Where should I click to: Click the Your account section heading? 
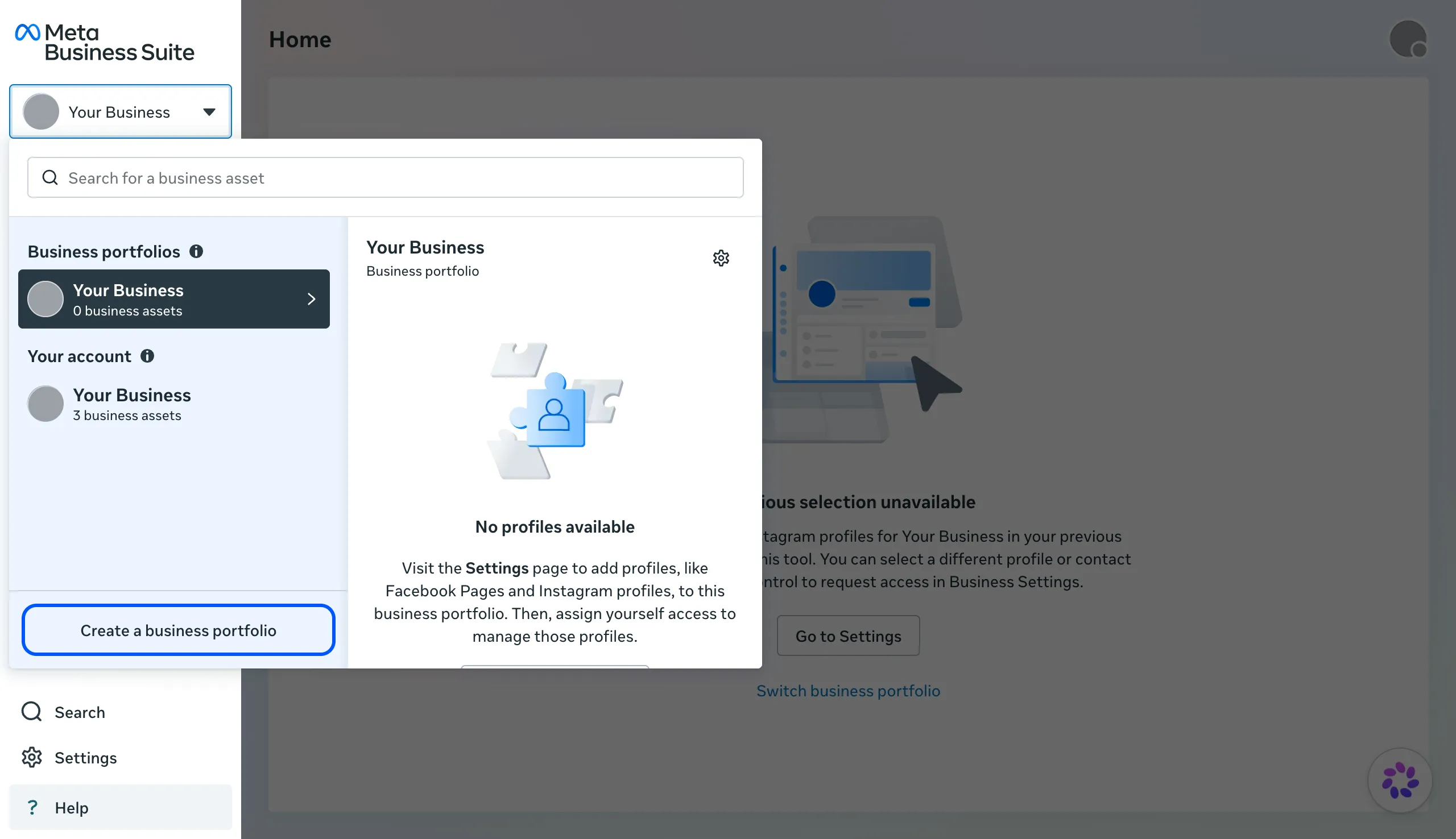[x=80, y=356]
